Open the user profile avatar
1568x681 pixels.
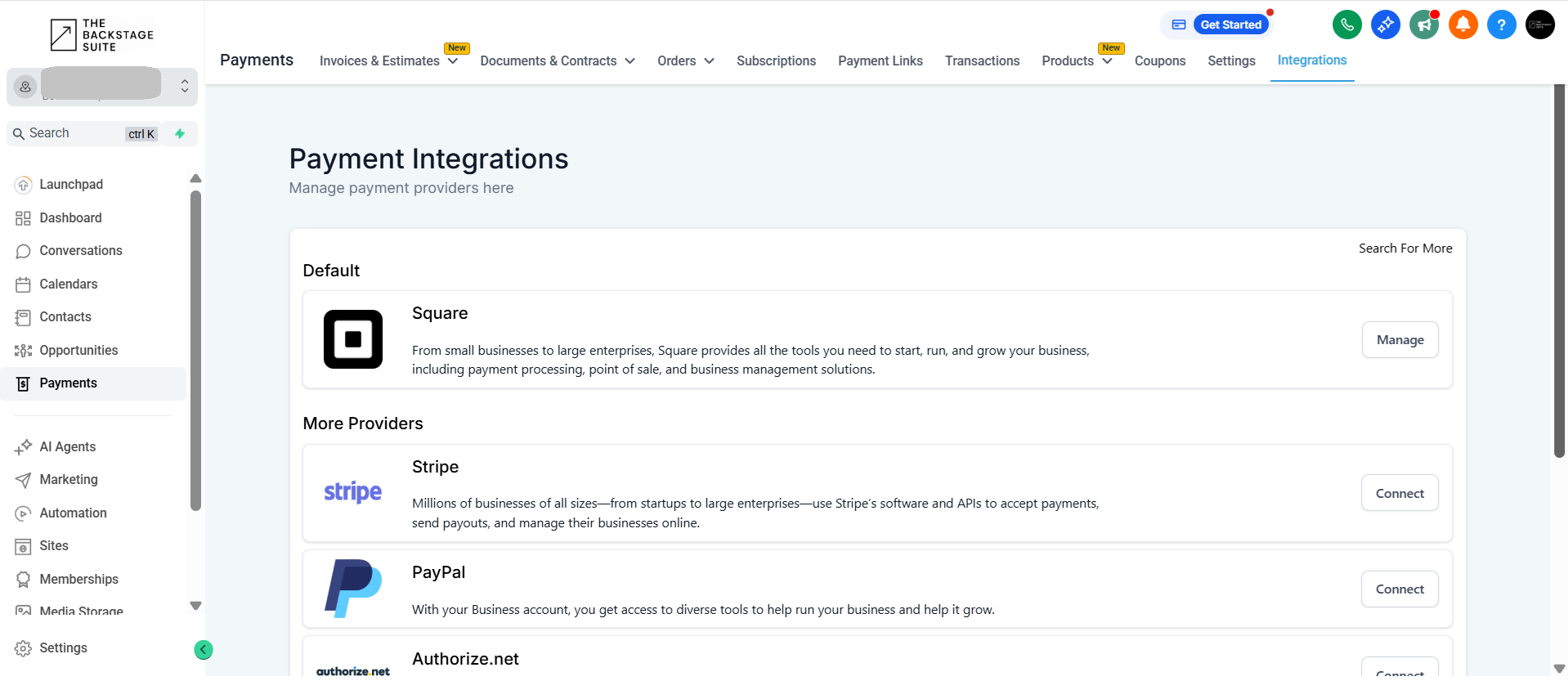point(1539,25)
